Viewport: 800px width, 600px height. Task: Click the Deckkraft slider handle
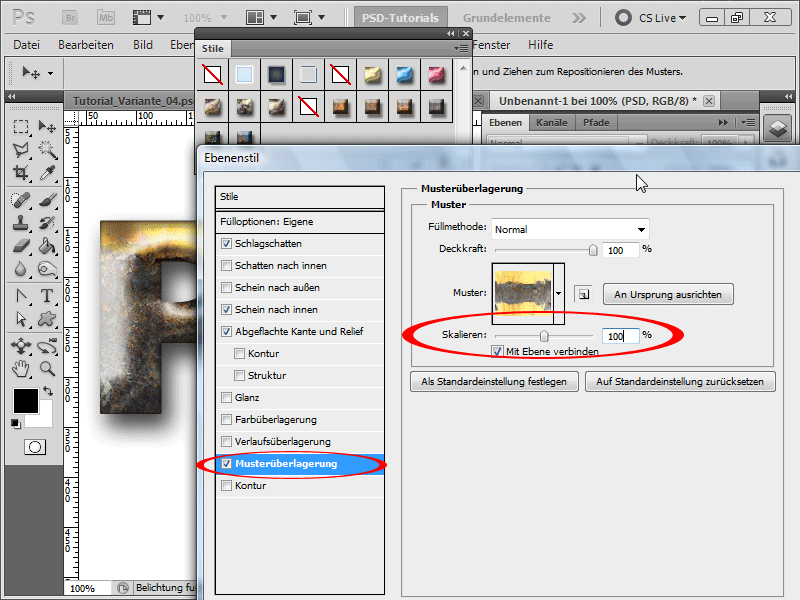(592, 250)
